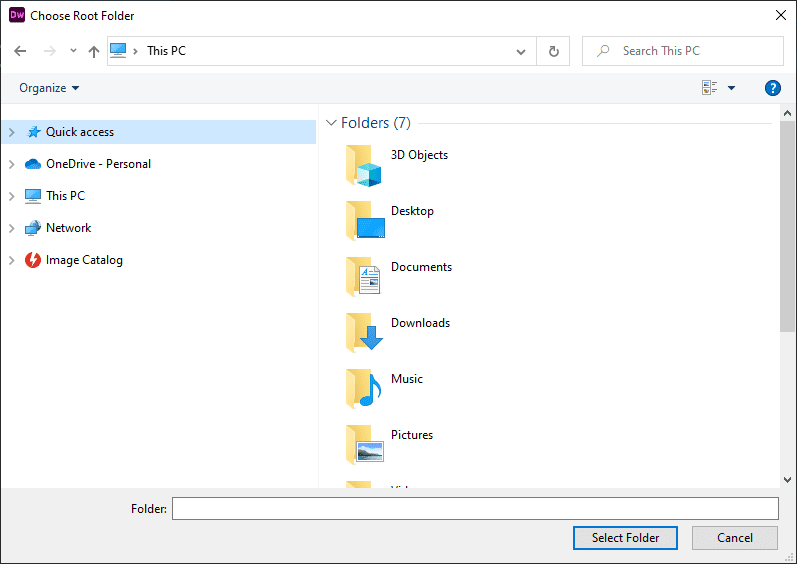Click the scrollbar up arrow
797x564 pixels.
(x=787, y=113)
